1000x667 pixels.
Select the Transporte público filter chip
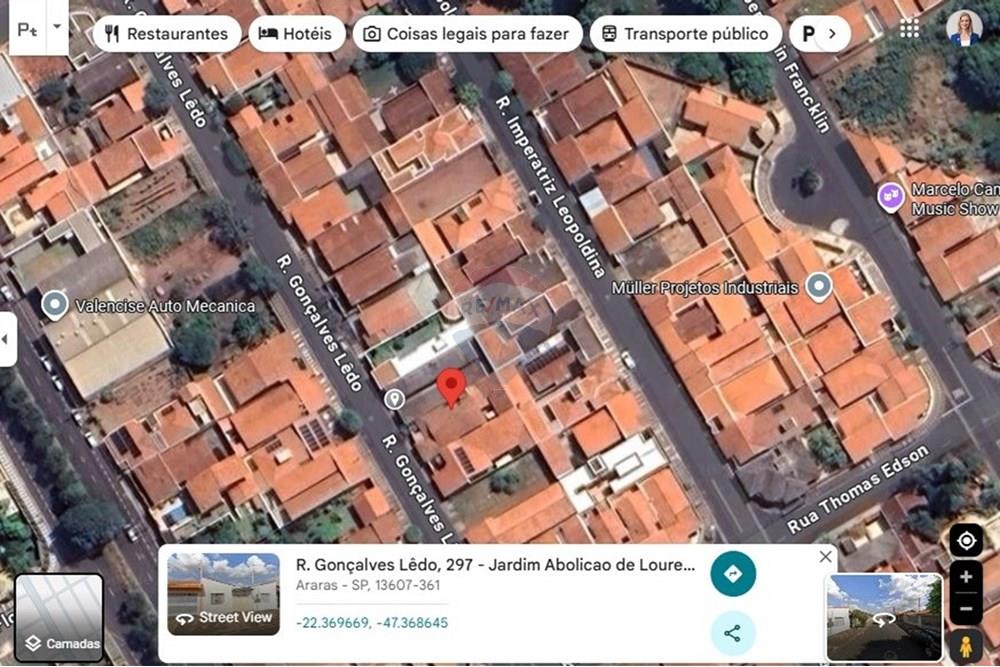tap(686, 33)
